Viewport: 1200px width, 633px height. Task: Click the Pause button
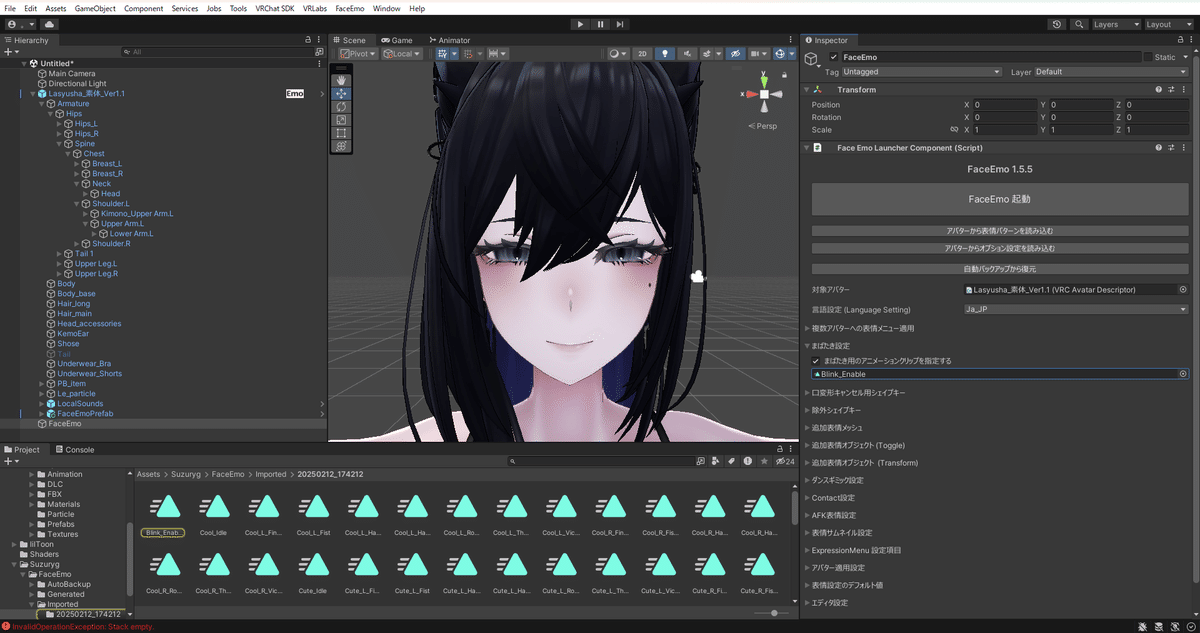coord(600,24)
